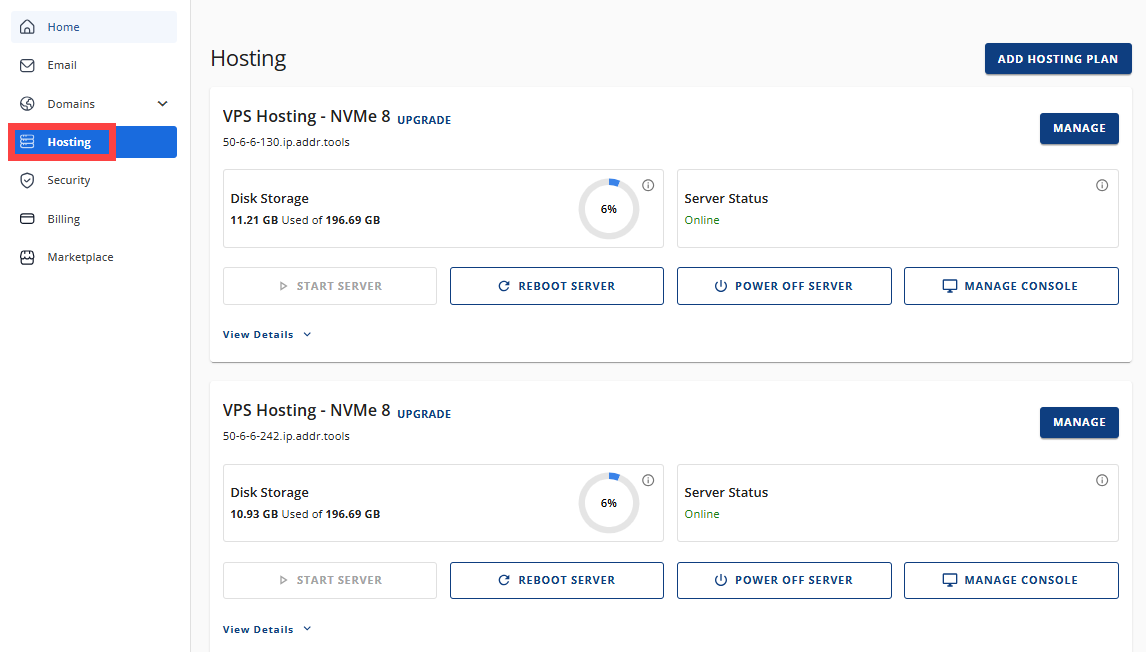Screen dimensions: 1146x652
Task: Click Manage for the 50-6-6-130 server
Action: (1079, 128)
